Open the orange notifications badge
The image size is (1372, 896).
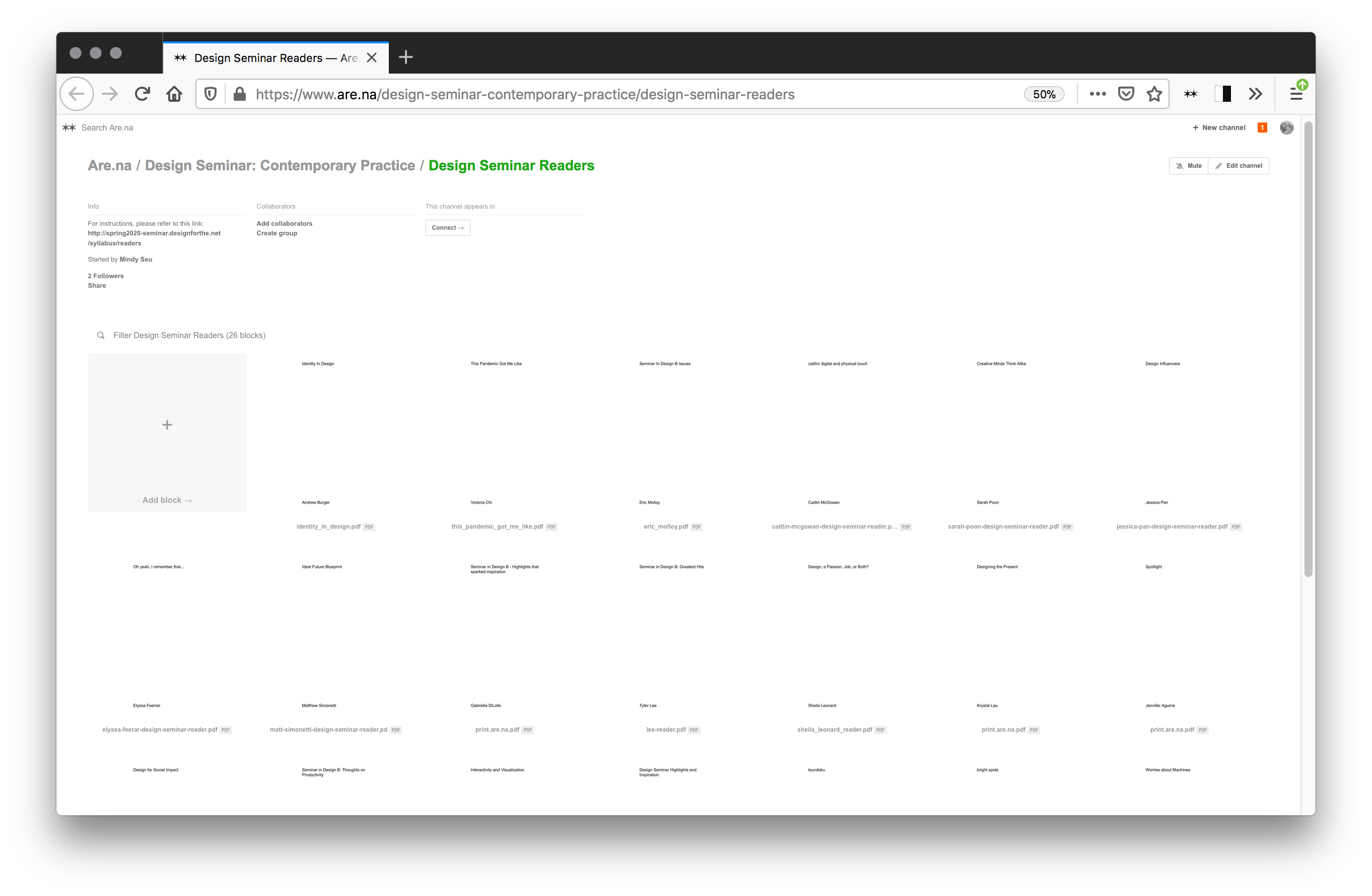tap(1263, 127)
